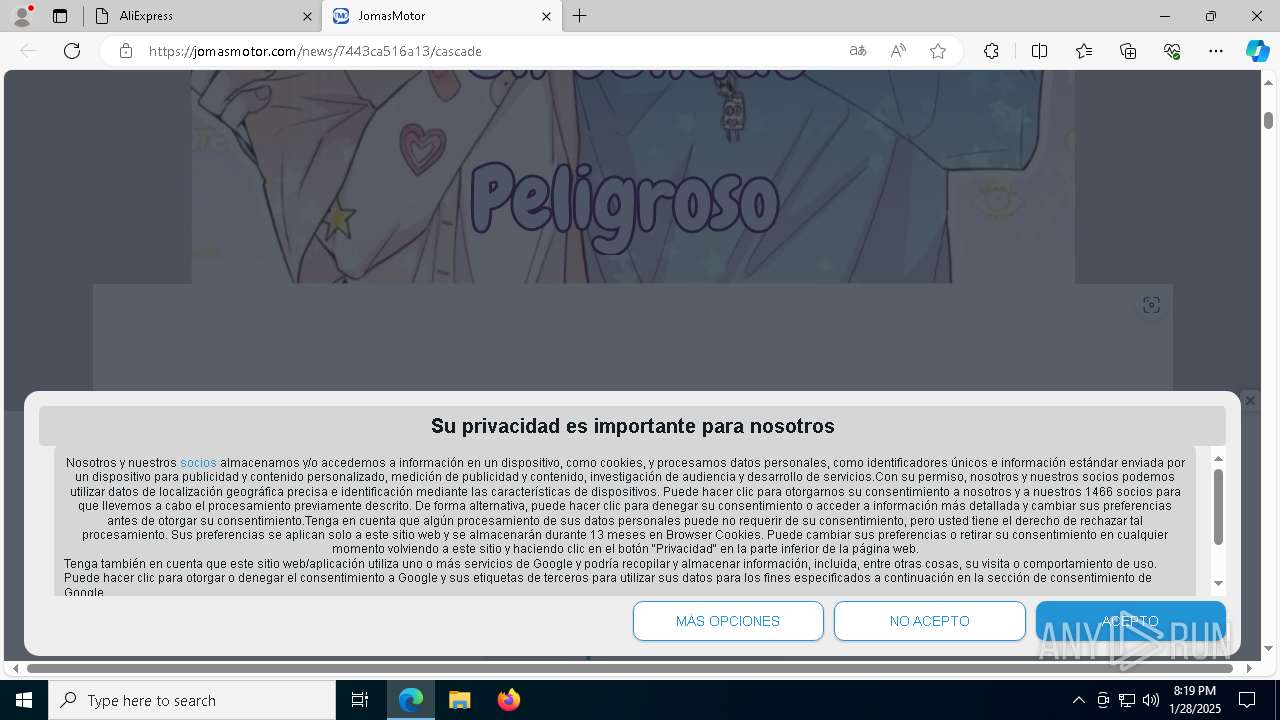The width and height of the screenshot is (1280, 720).
Task: Click page vertical scrollbar down arrow
Action: point(1268,649)
